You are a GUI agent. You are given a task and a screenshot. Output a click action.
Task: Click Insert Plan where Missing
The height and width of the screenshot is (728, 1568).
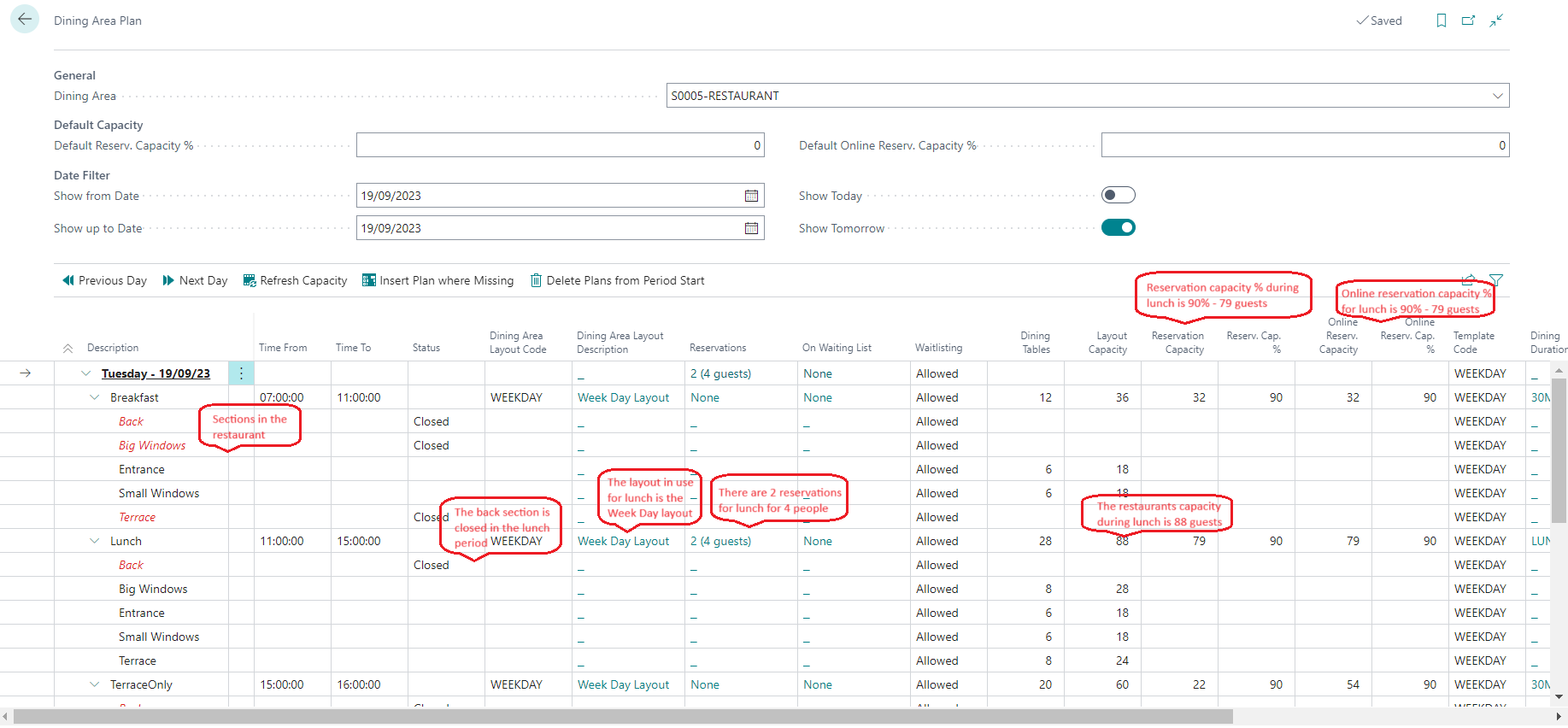(438, 280)
